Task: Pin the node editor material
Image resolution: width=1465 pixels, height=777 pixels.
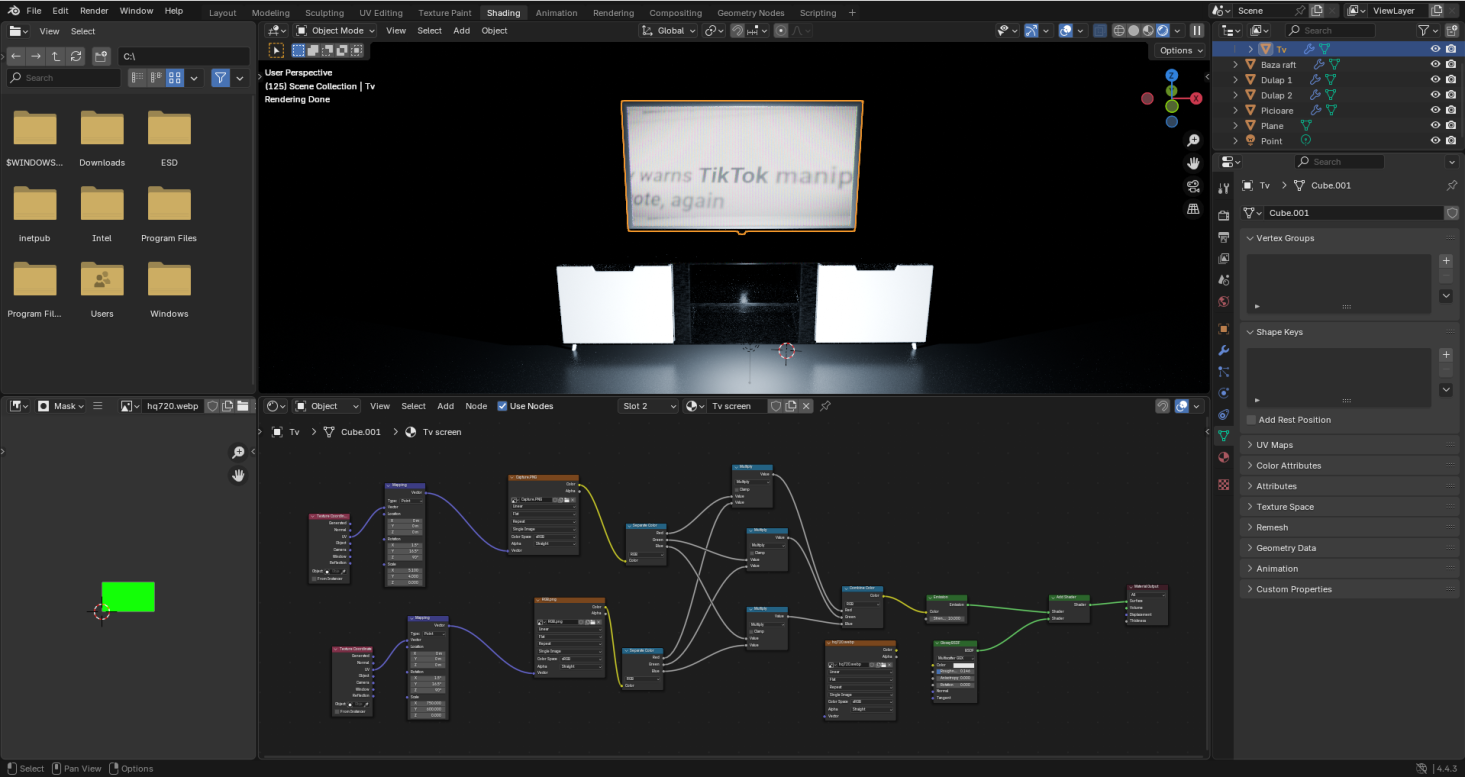Action: tap(825, 406)
